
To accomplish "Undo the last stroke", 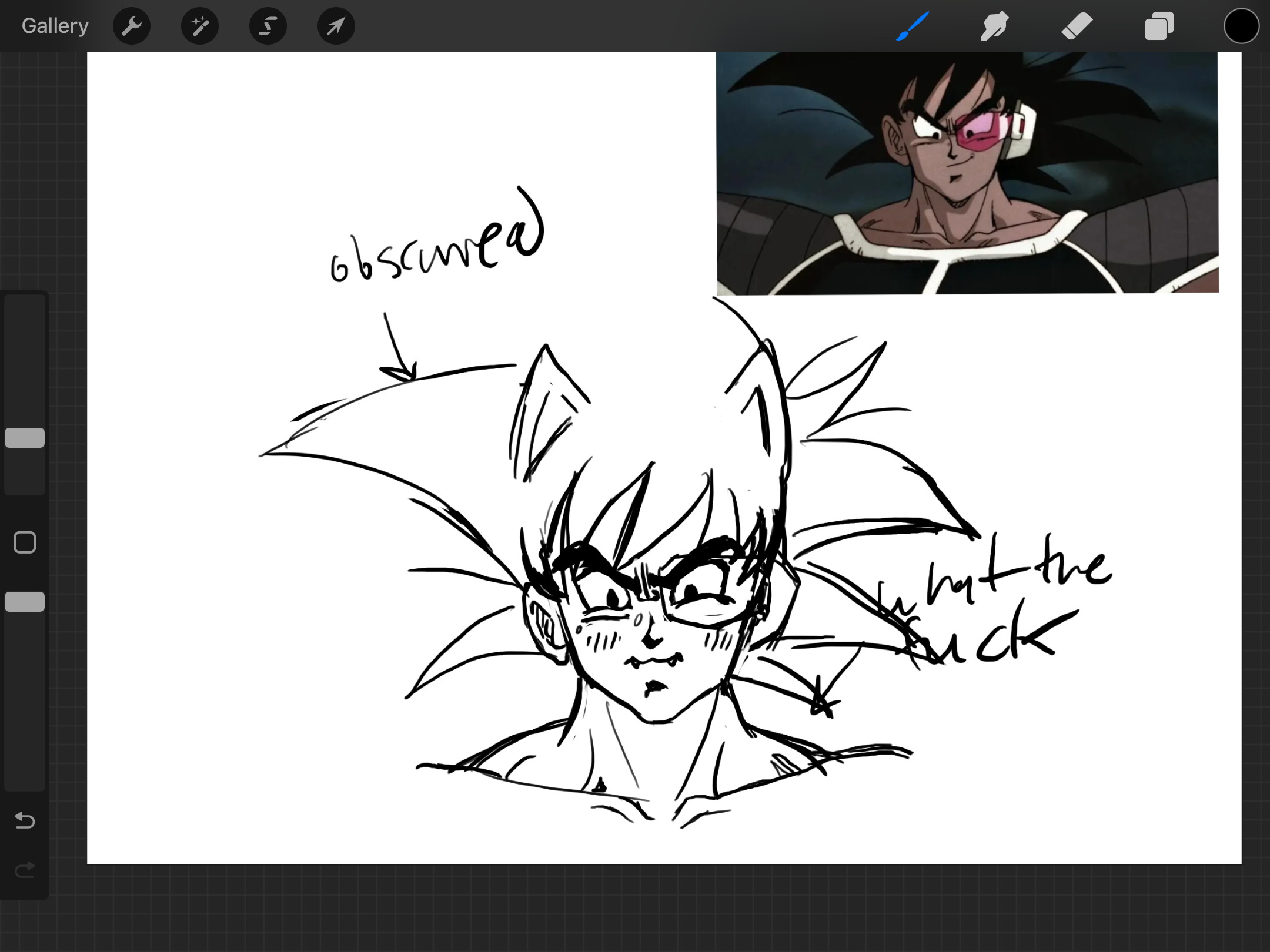I will pos(25,820).
